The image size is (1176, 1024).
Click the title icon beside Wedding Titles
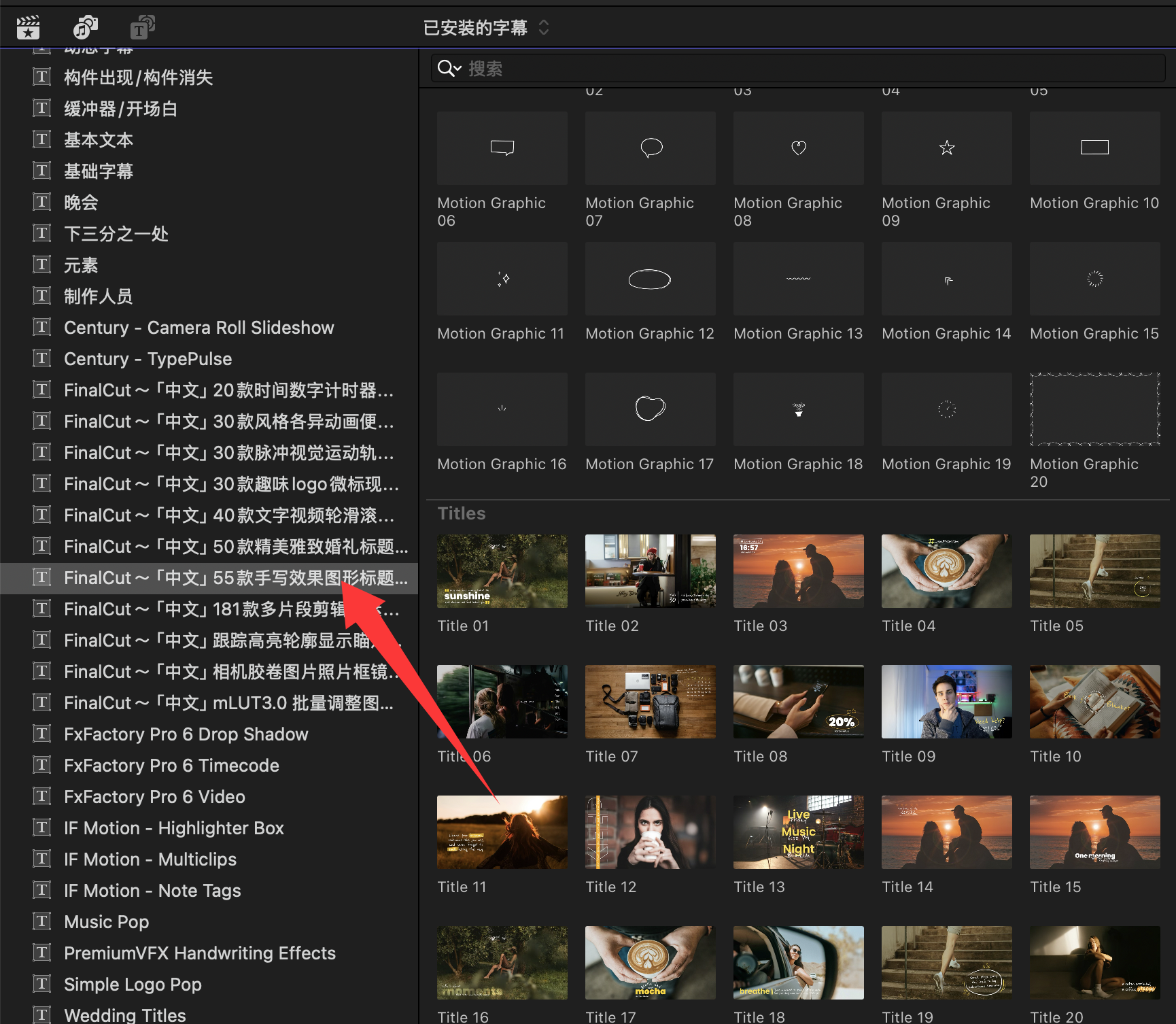(41, 1014)
